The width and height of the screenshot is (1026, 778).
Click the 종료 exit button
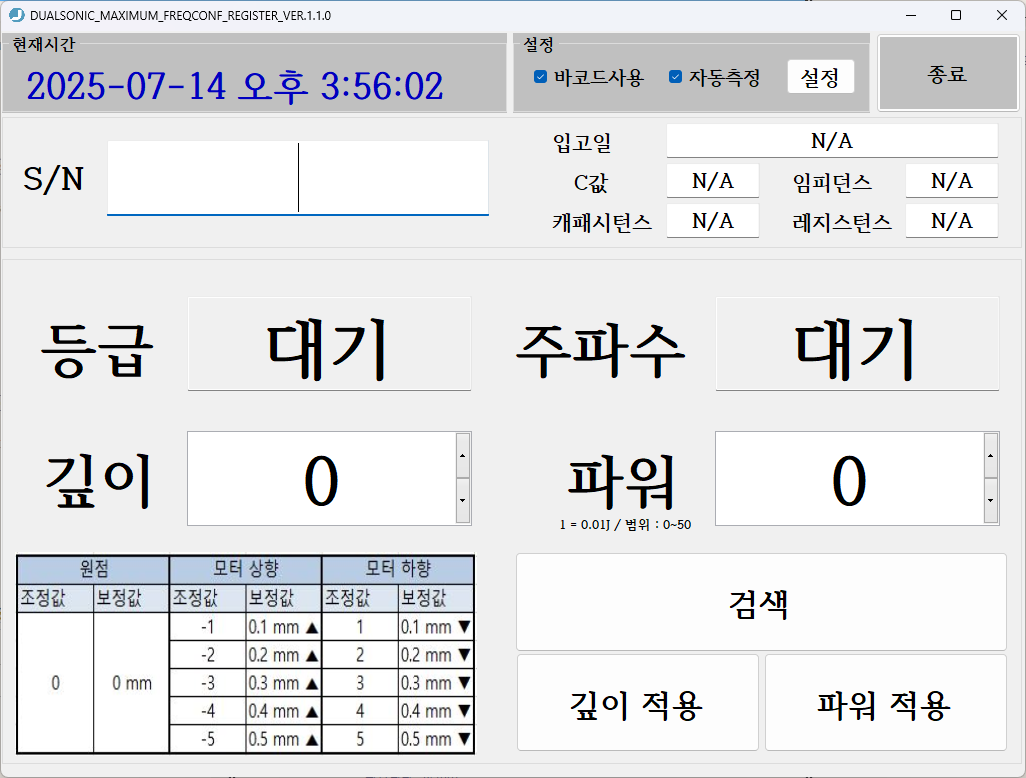[x=946, y=72]
